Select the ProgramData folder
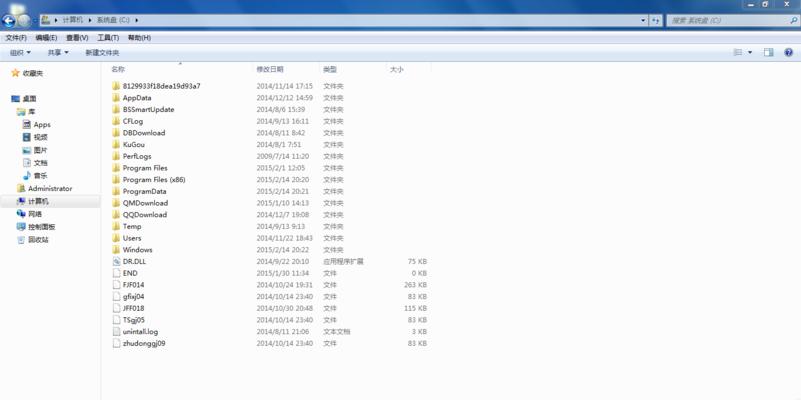This screenshot has height=400, width=801. (x=144, y=192)
